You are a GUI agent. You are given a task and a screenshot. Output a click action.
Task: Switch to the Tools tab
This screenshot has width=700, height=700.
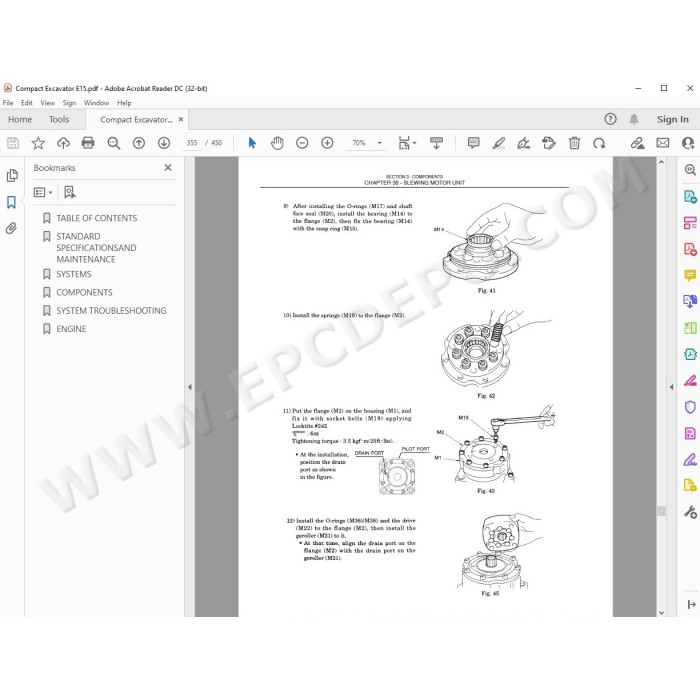point(59,119)
